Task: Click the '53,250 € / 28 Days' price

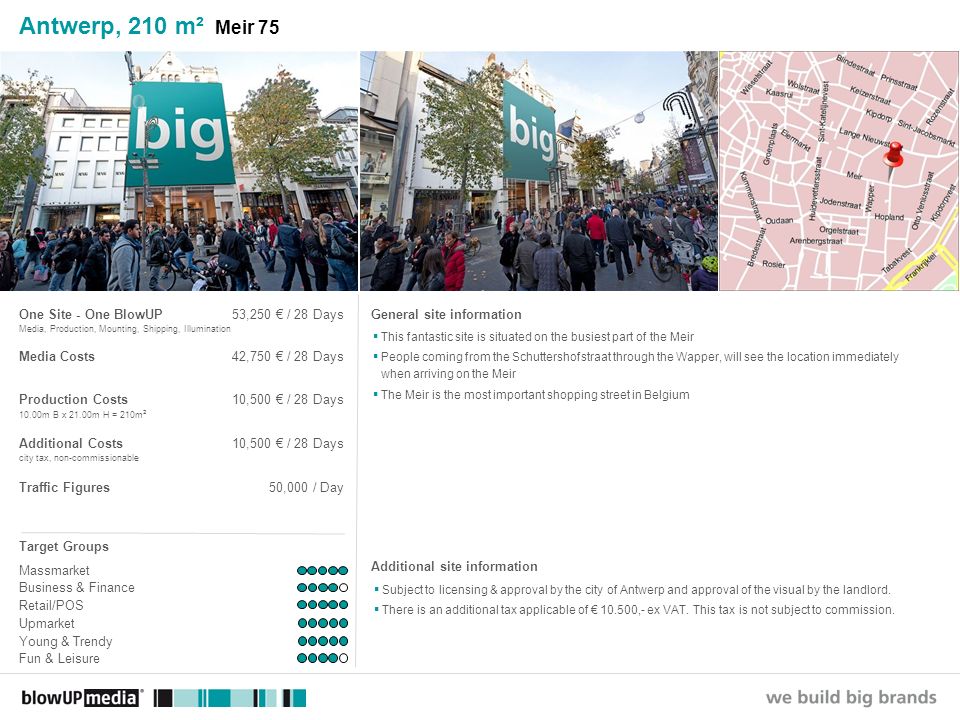Action: pyautogui.click(x=287, y=314)
